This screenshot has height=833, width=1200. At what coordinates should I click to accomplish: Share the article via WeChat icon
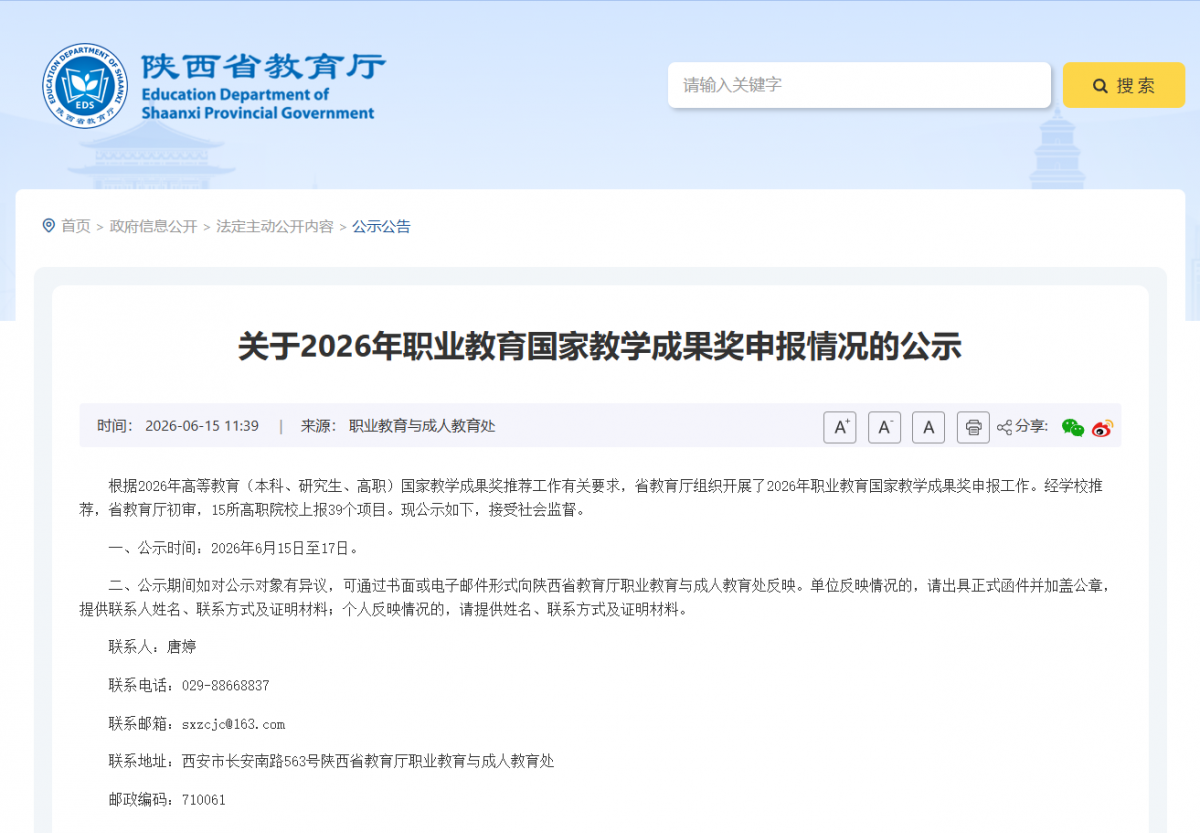[1073, 428]
